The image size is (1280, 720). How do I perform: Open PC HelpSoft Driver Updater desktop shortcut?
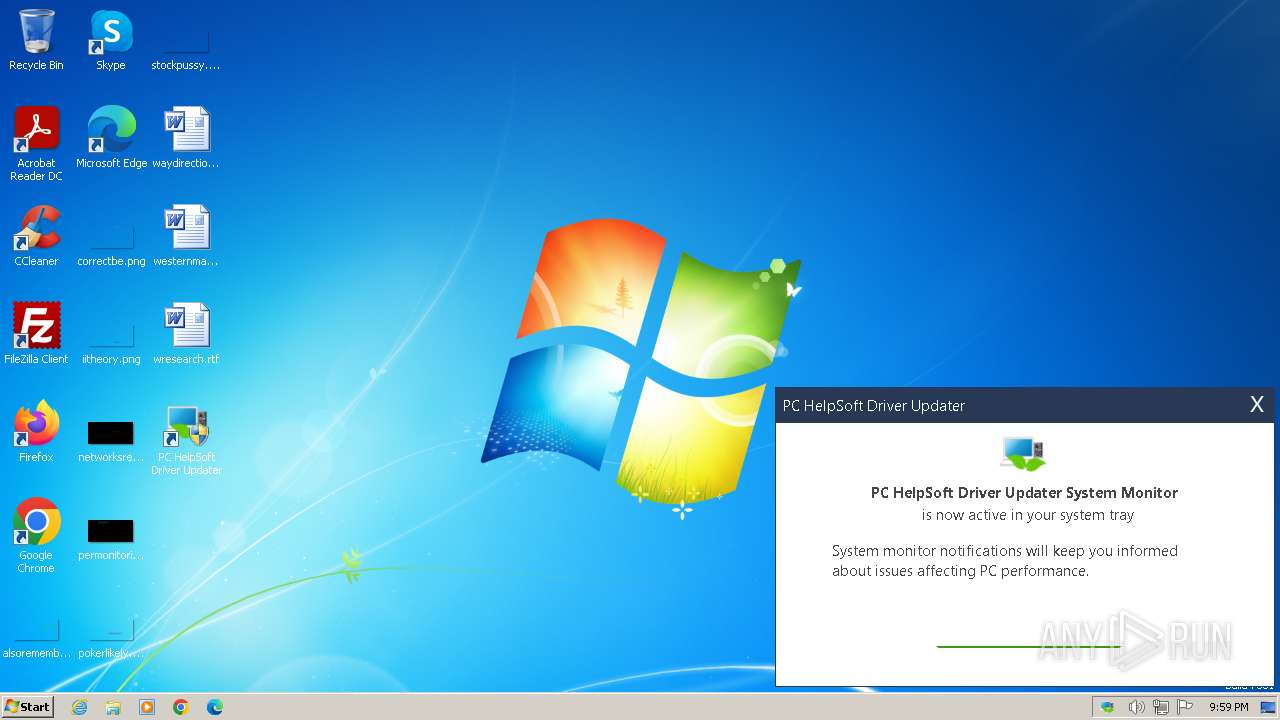coord(186,440)
